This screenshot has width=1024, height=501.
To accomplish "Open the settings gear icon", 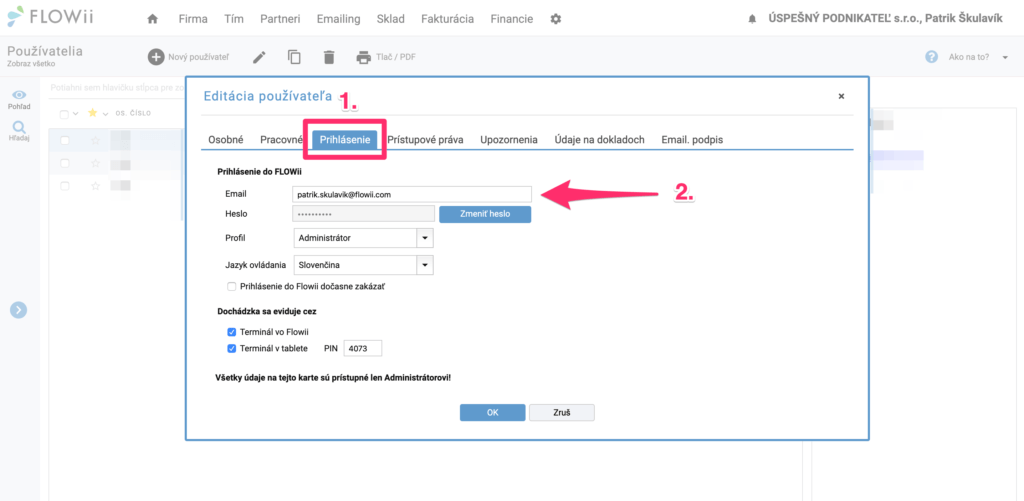I will (x=556, y=19).
